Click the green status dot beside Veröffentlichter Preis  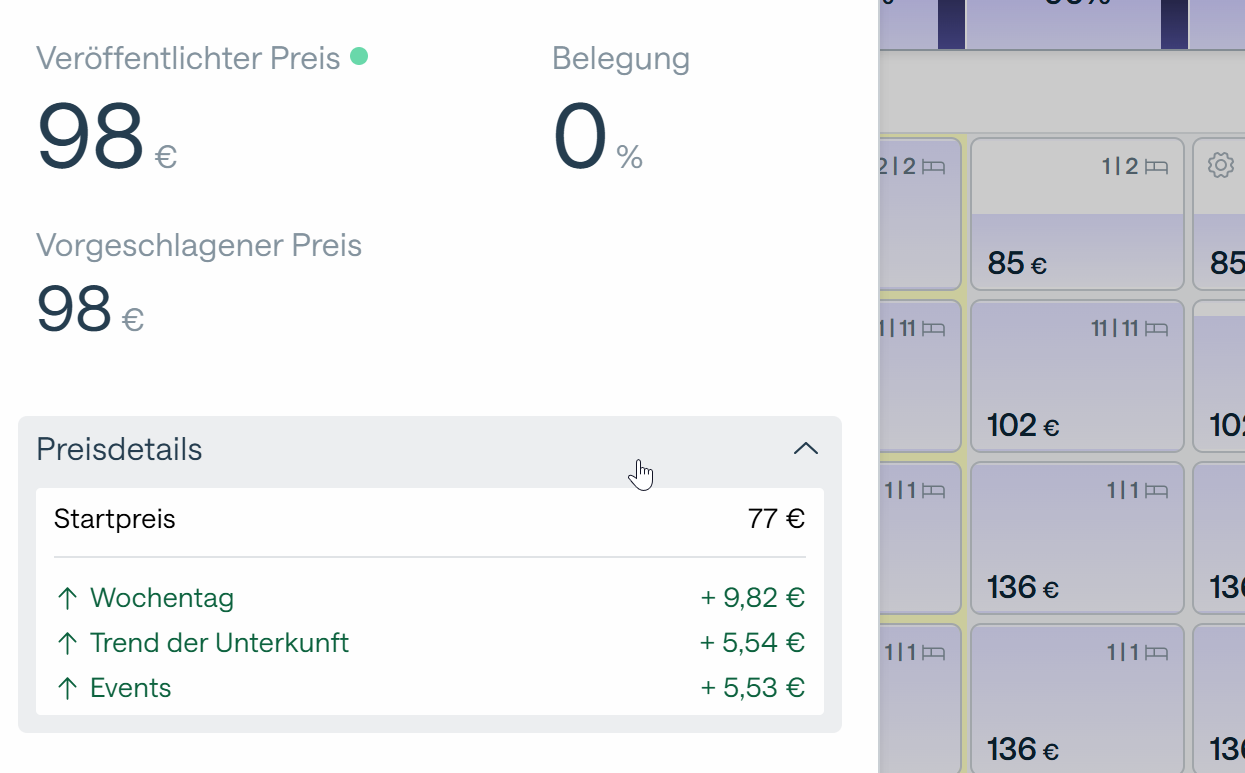tap(359, 57)
